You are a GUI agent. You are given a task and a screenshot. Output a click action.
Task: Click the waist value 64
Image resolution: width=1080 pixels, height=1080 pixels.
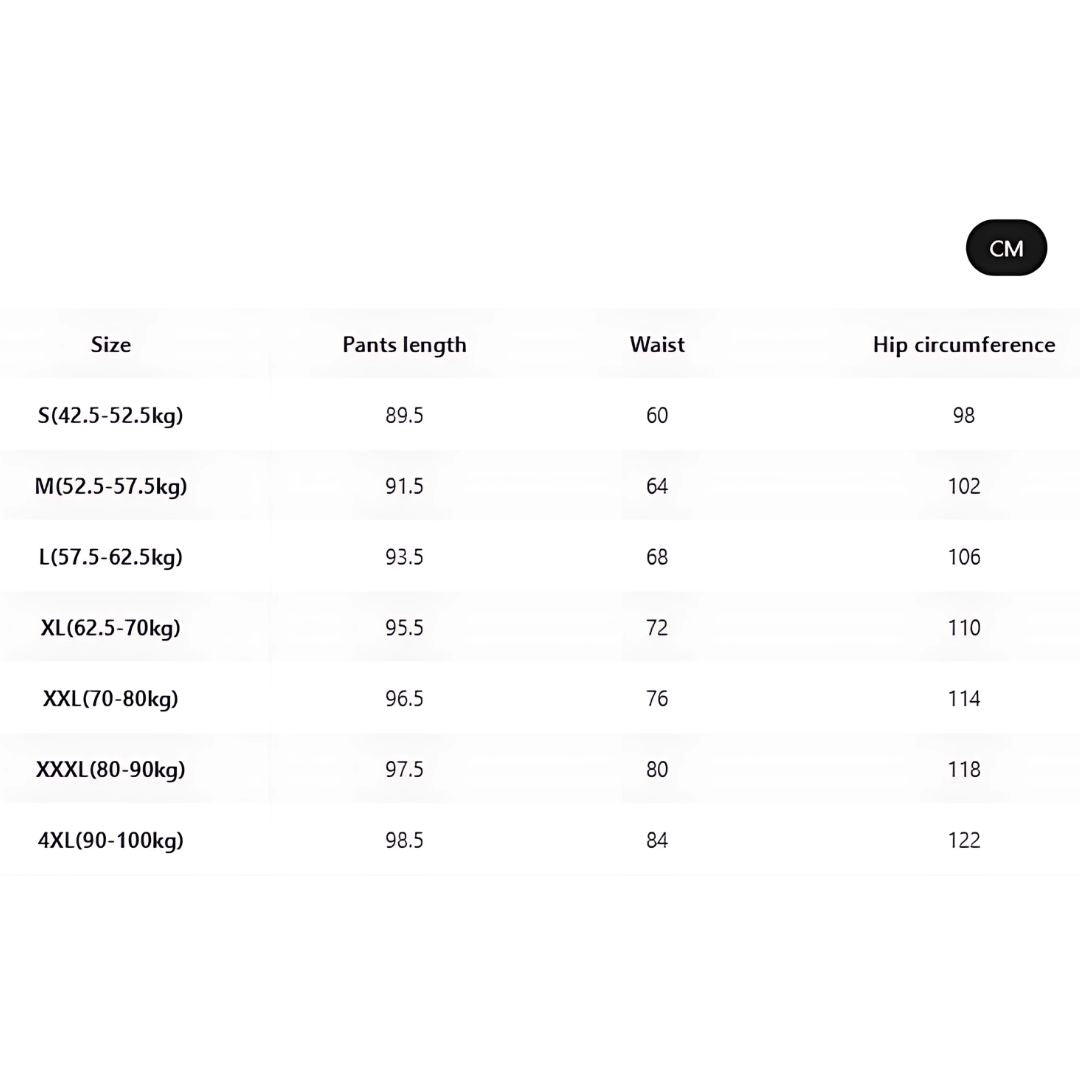click(657, 486)
